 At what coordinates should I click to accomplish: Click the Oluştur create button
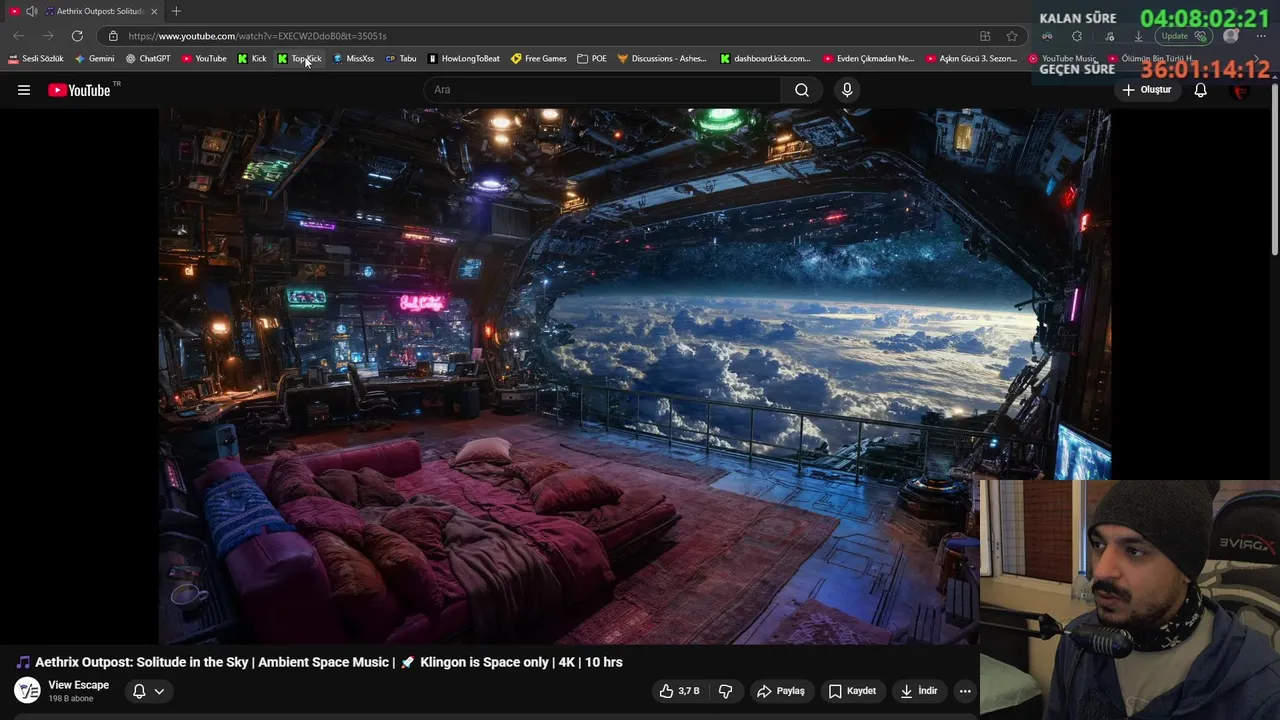pos(1146,90)
